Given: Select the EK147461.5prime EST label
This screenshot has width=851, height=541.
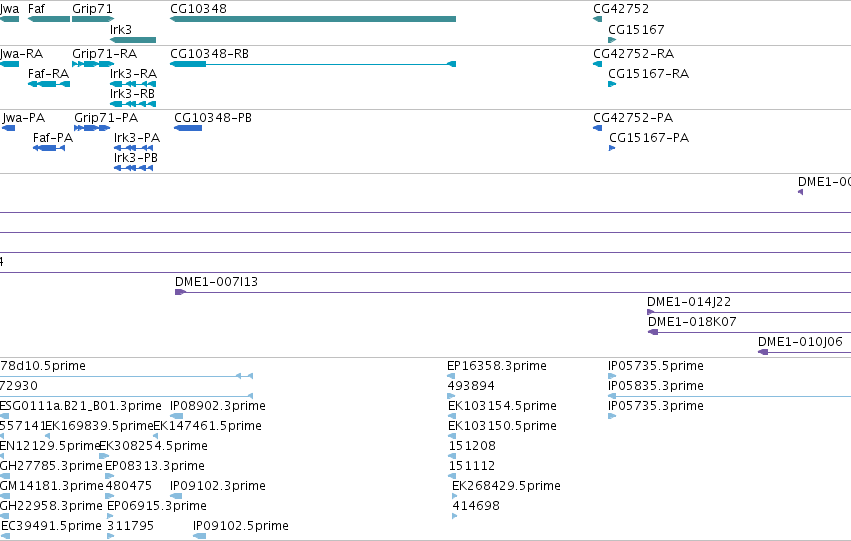Looking at the screenshot, I should pos(207,426).
